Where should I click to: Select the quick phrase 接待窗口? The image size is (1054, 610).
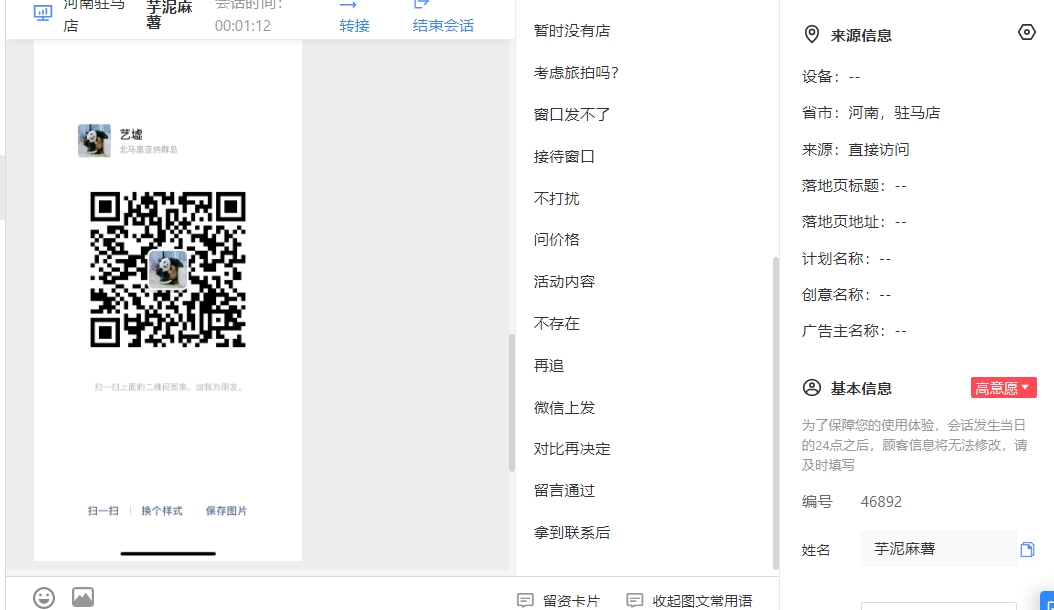(x=564, y=157)
